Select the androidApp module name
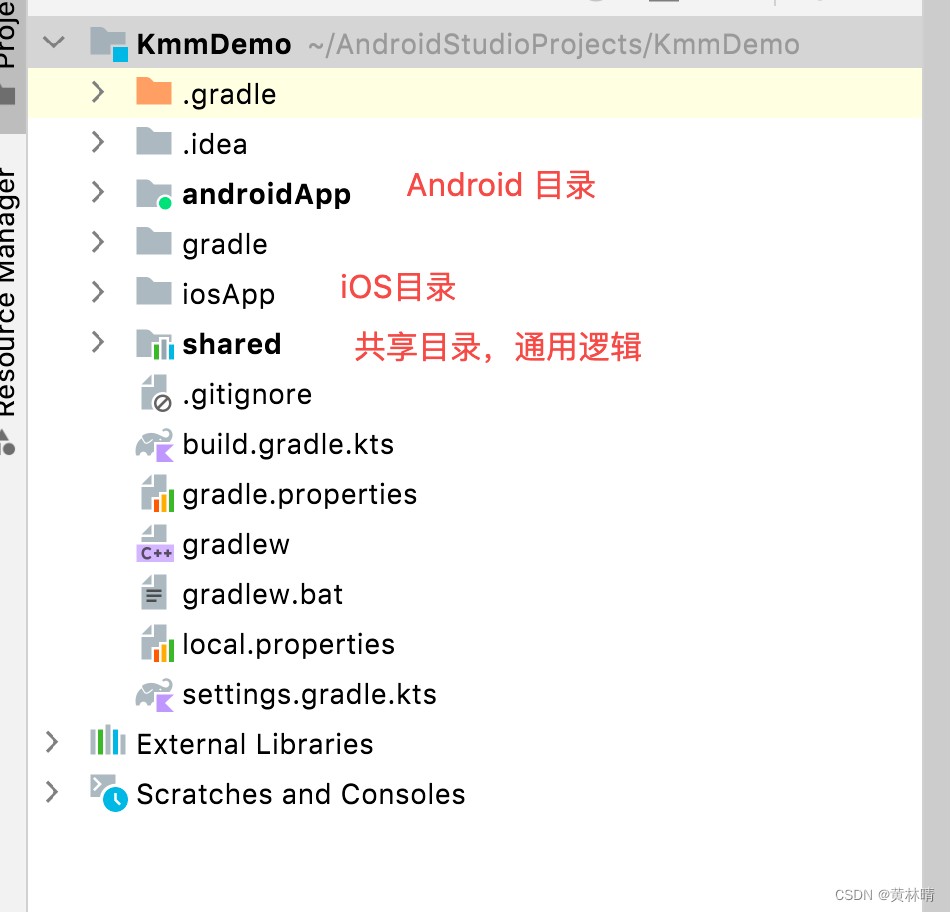The image size is (950, 912). [x=267, y=195]
